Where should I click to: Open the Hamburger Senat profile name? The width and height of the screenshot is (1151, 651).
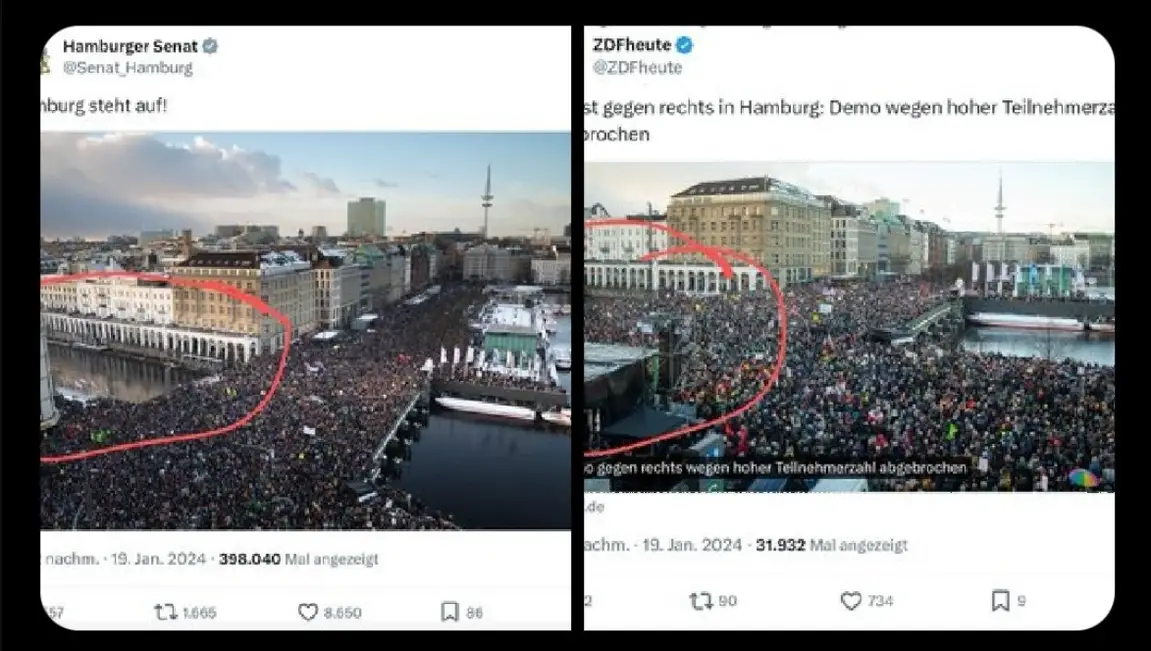[130, 46]
